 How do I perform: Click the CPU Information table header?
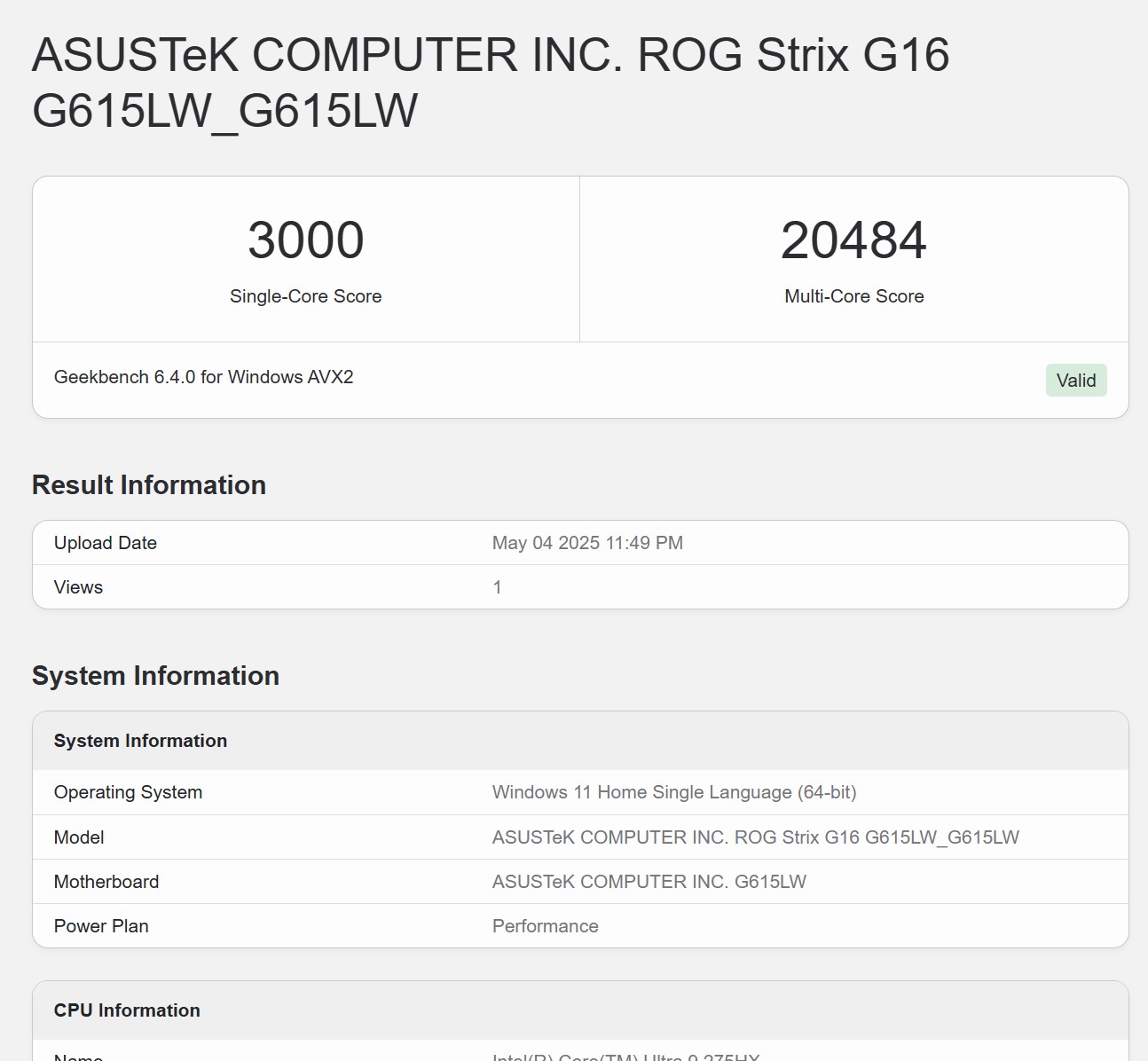click(x=127, y=1010)
